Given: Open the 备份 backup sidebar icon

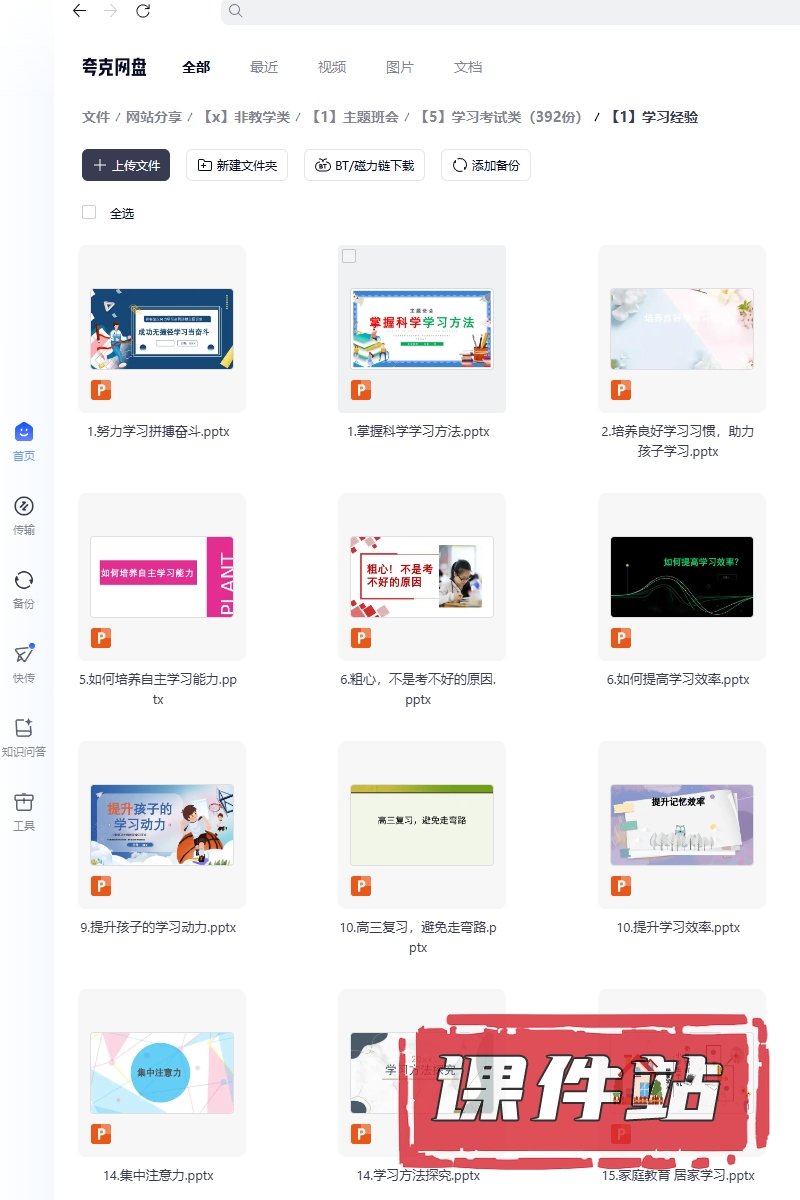Looking at the screenshot, I should click(24, 580).
